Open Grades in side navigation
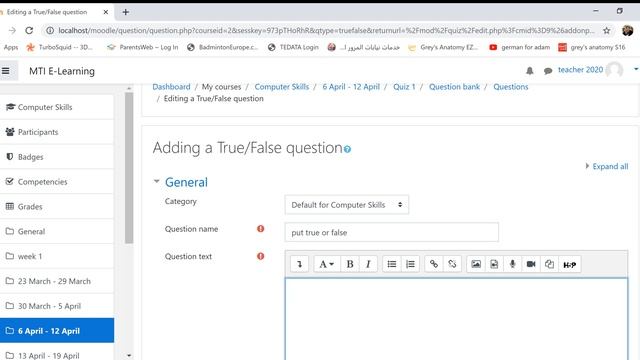This screenshot has width=640, height=360. pyautogui.click(x=57, y=207)
